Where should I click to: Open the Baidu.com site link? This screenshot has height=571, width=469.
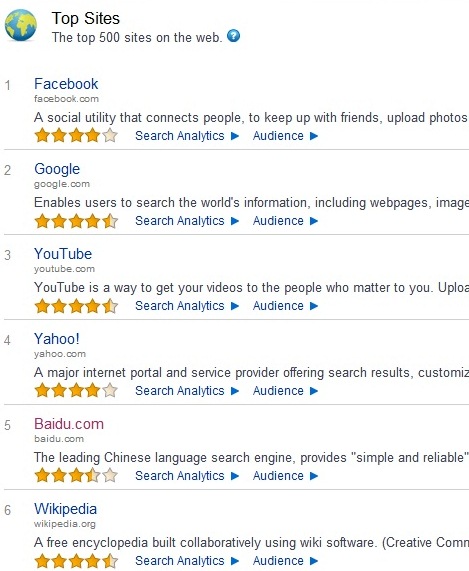tap(69, 424)
